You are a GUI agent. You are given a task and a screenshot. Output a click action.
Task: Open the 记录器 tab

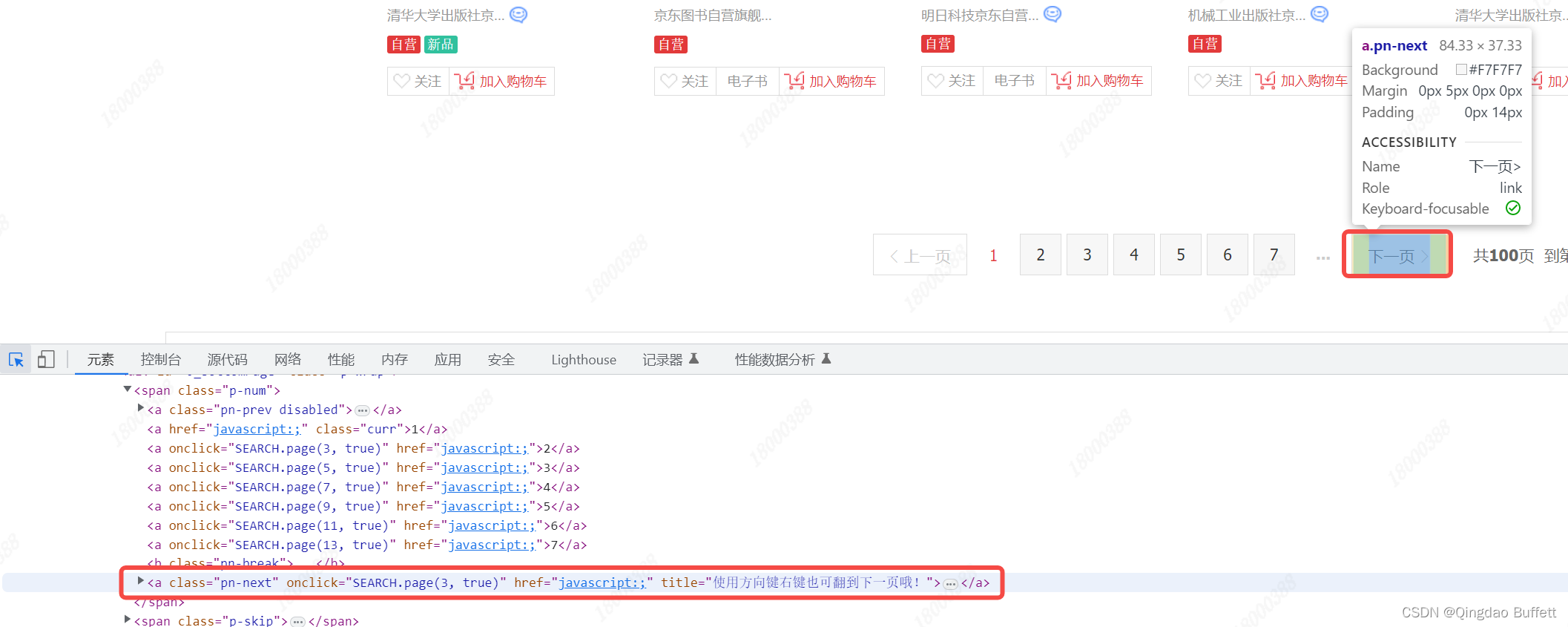(x=671, y=360)
